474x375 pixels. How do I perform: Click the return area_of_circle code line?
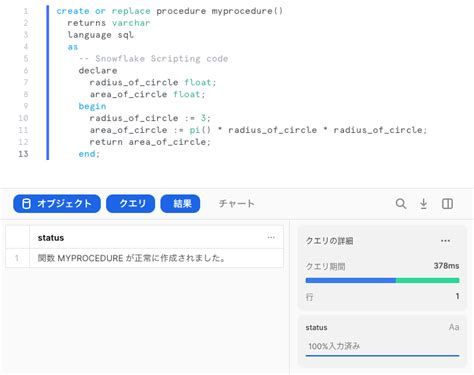(x=150, y=142)
